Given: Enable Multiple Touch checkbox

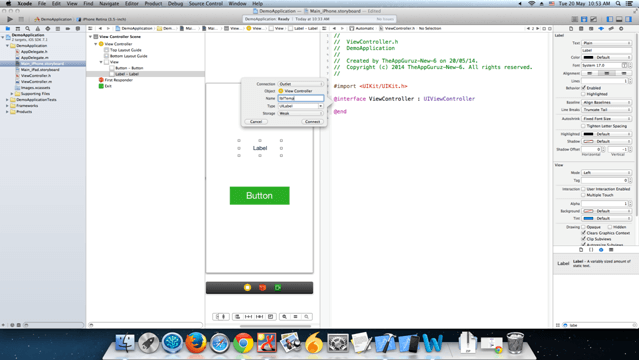Looking at the screenshot, I should [x=584, y=195].
